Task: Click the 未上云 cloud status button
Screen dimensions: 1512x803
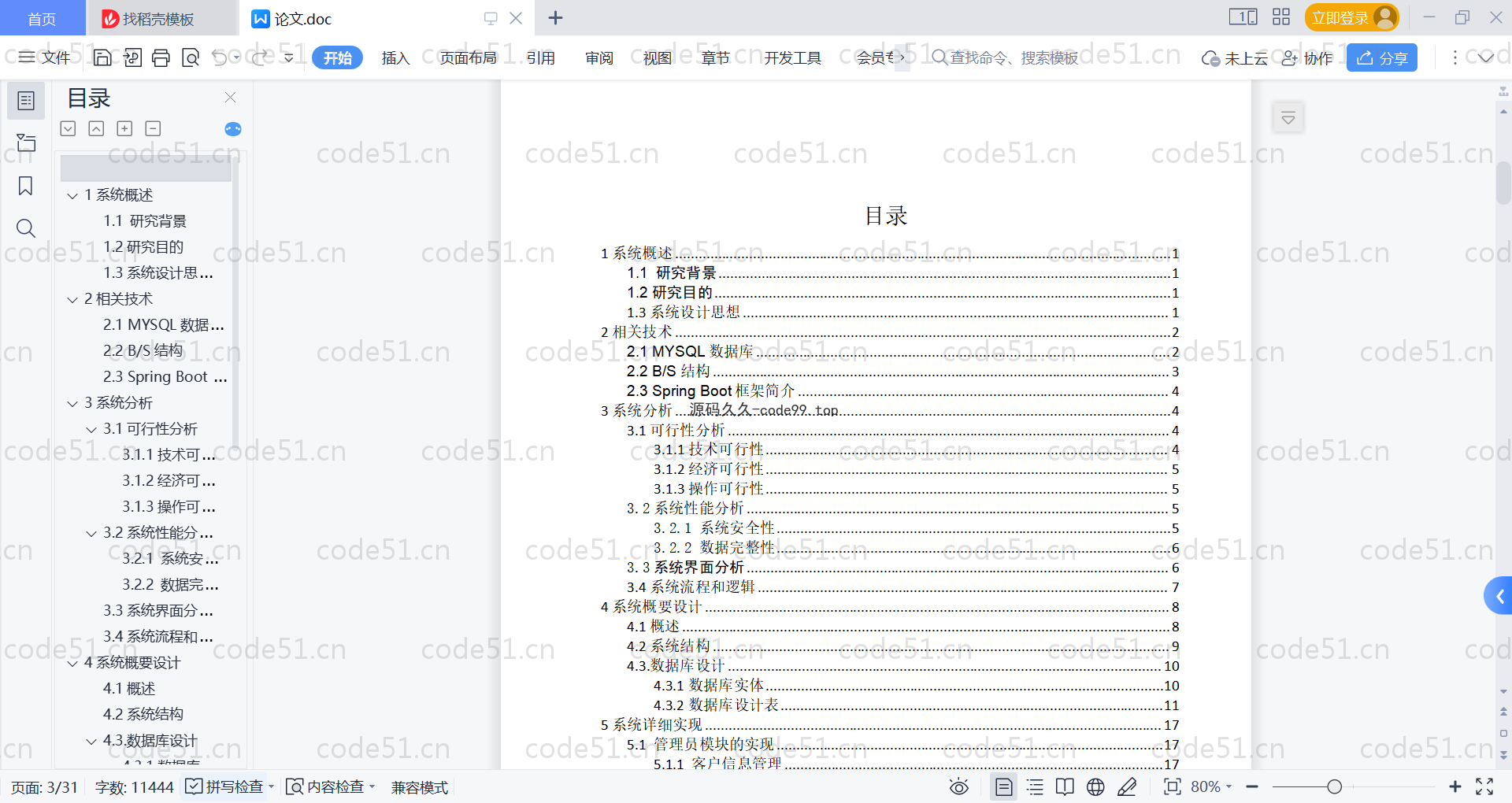Action: (x=1235, y=57)
